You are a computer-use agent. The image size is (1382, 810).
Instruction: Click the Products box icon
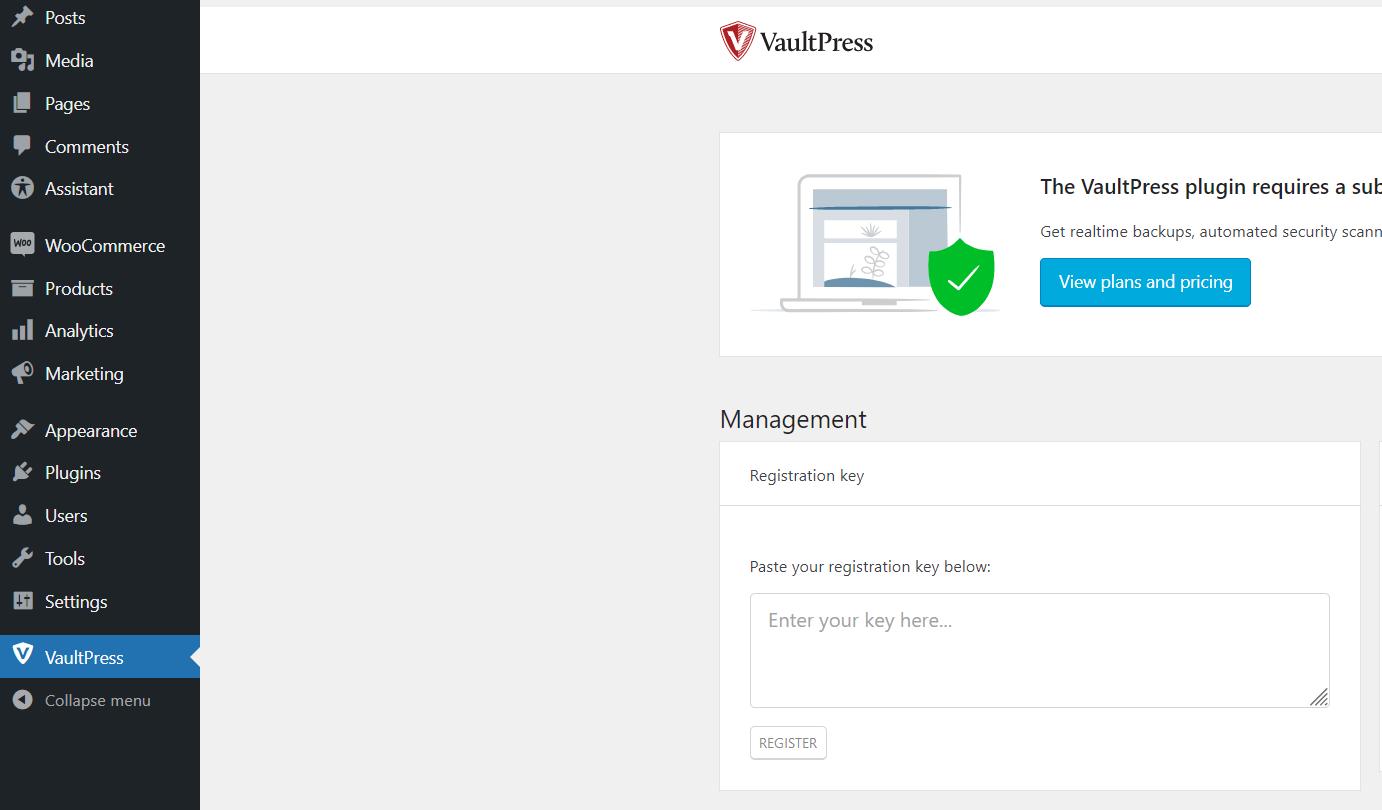(x=22, y=288)
